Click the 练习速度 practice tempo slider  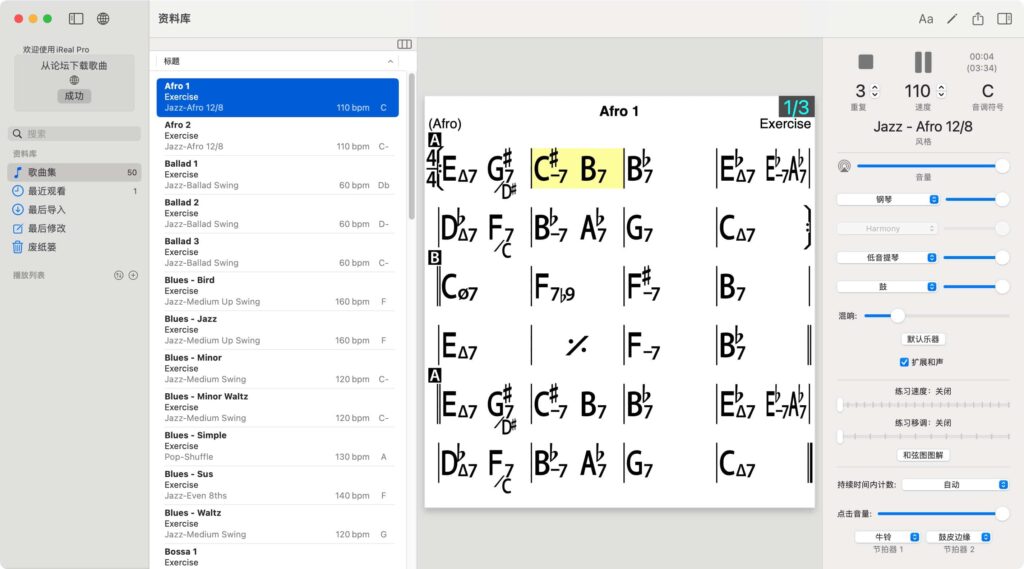[x=924, y=405]
